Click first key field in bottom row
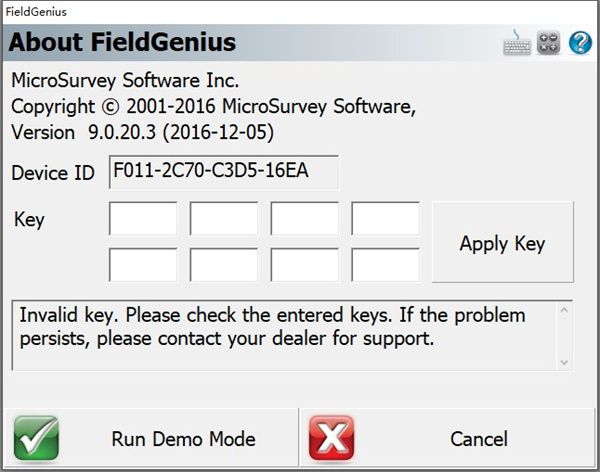The height and width of the screenshot is (472, 600). click(x=143, y=264)
